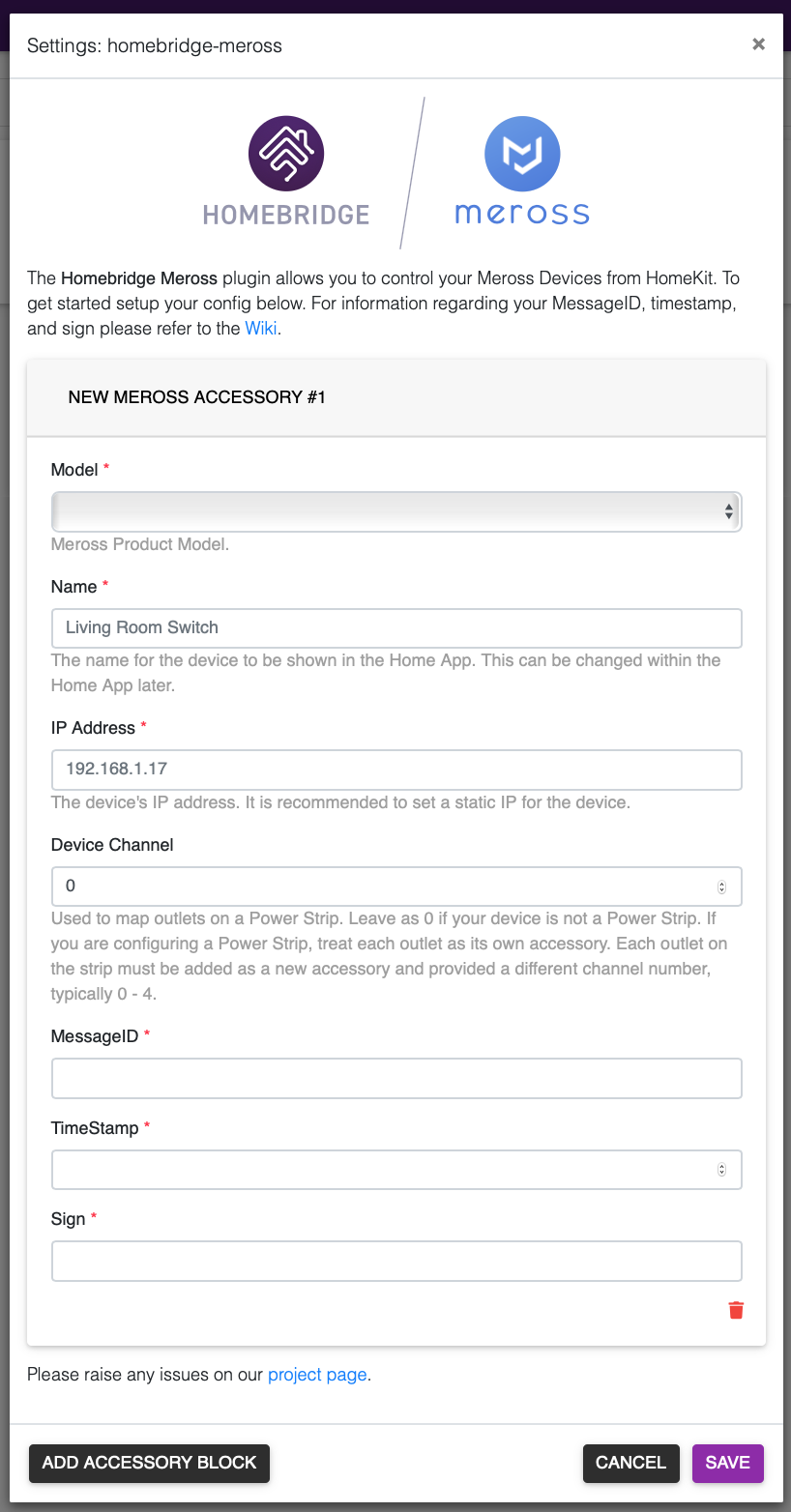Select the NEW MEROSS ACCESSORY #1 header
Image resolution: width=791 pixels, height=1512 pixels.
pos(195,396)
